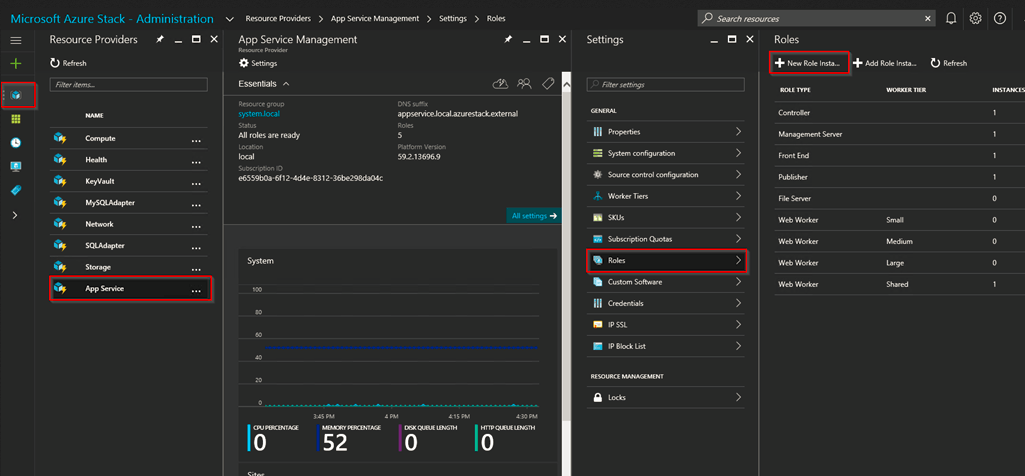Pin the App Service Management blade

tap(508, 40)
